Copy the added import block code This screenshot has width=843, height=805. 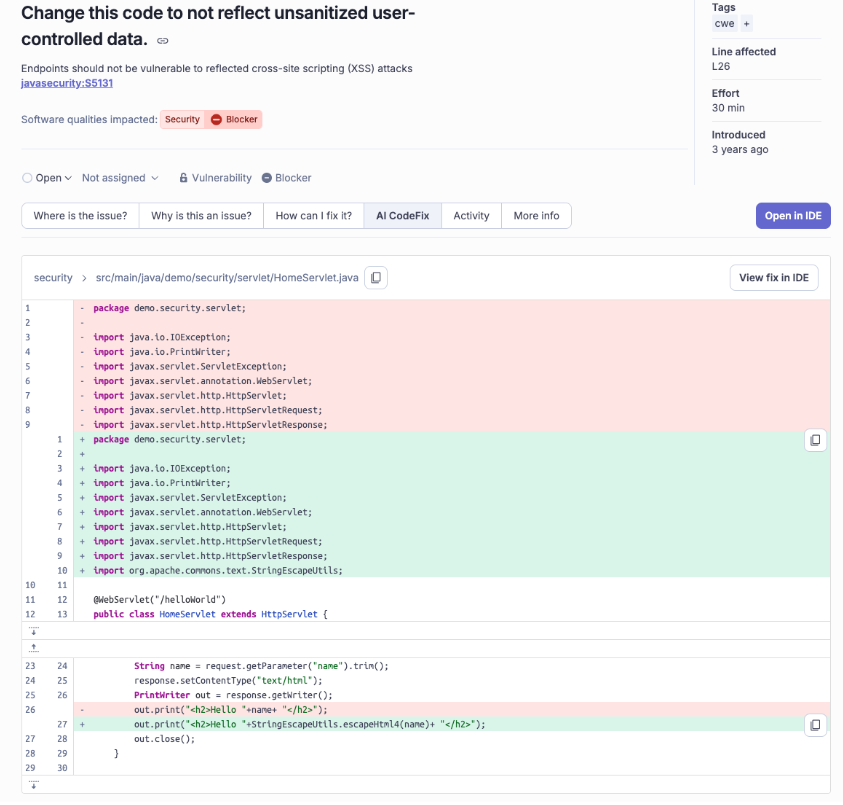pyautogui.click(x=815, y=440)
